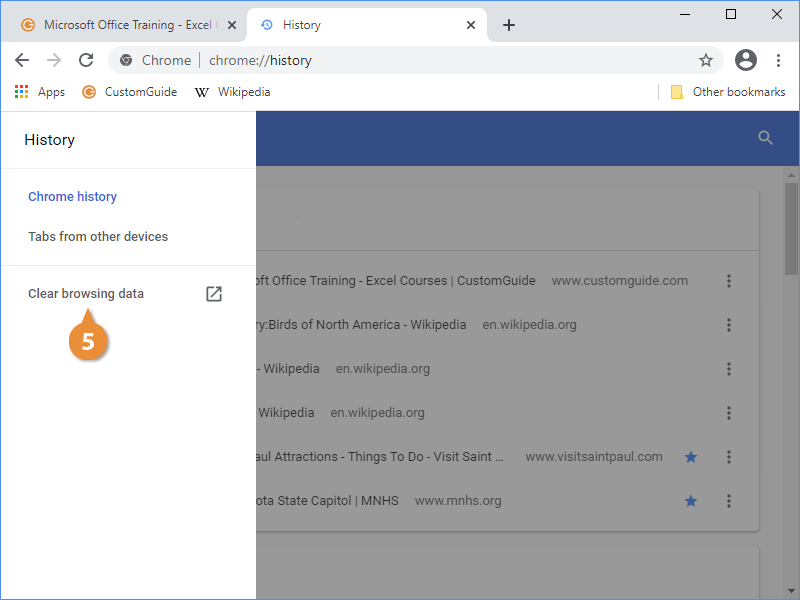Open the Excel Courses CustomGuide history entry
Screen dimensions: 800x600
[396, 281]
